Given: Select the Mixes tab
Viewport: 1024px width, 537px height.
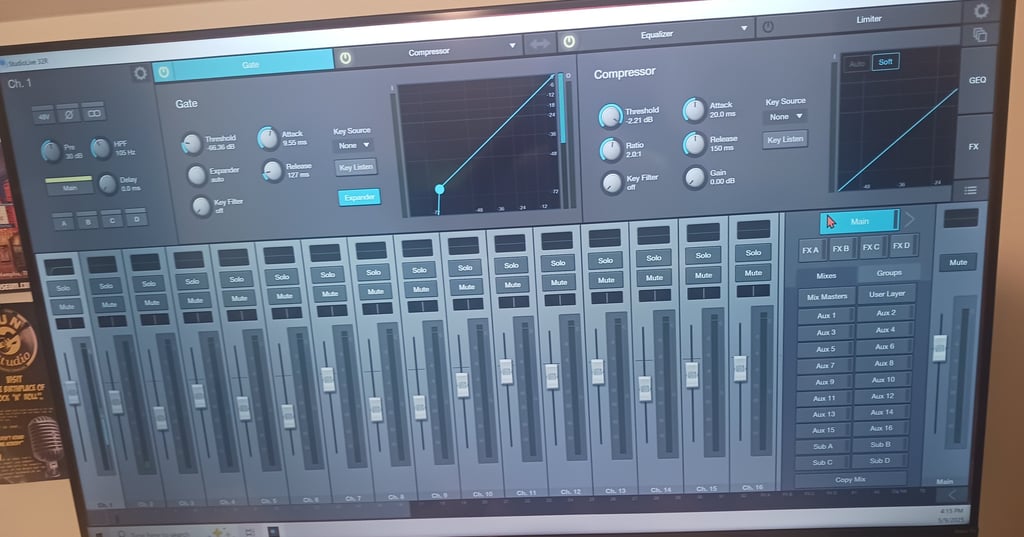Looking at the screenshot, I should click(x=826, y=276).
